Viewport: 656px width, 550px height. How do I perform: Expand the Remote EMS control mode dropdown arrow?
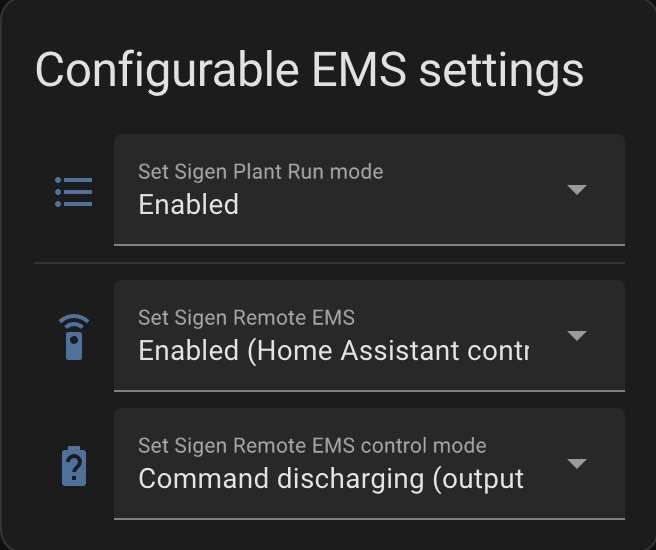pos(577,463)
